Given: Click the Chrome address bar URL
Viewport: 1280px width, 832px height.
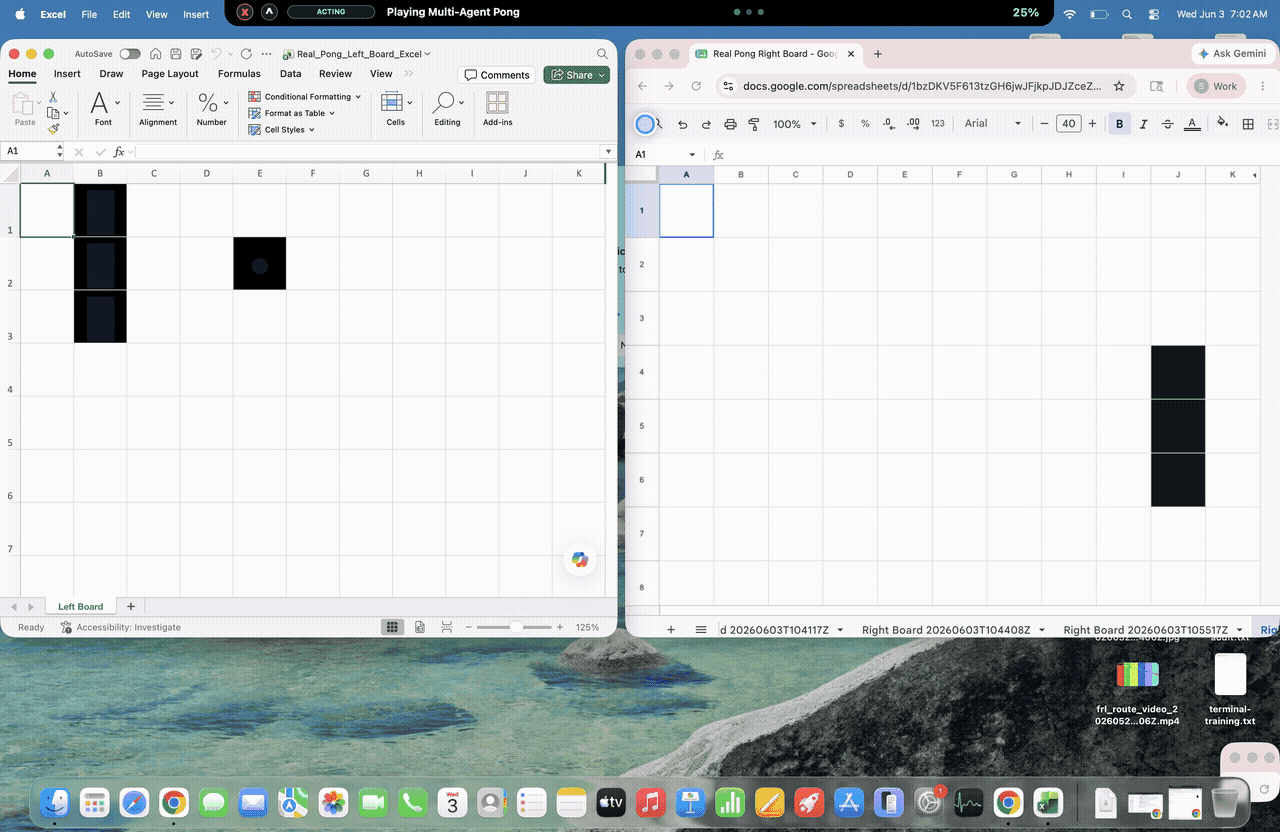Looking at the screenshot, I should click(921, 86).
